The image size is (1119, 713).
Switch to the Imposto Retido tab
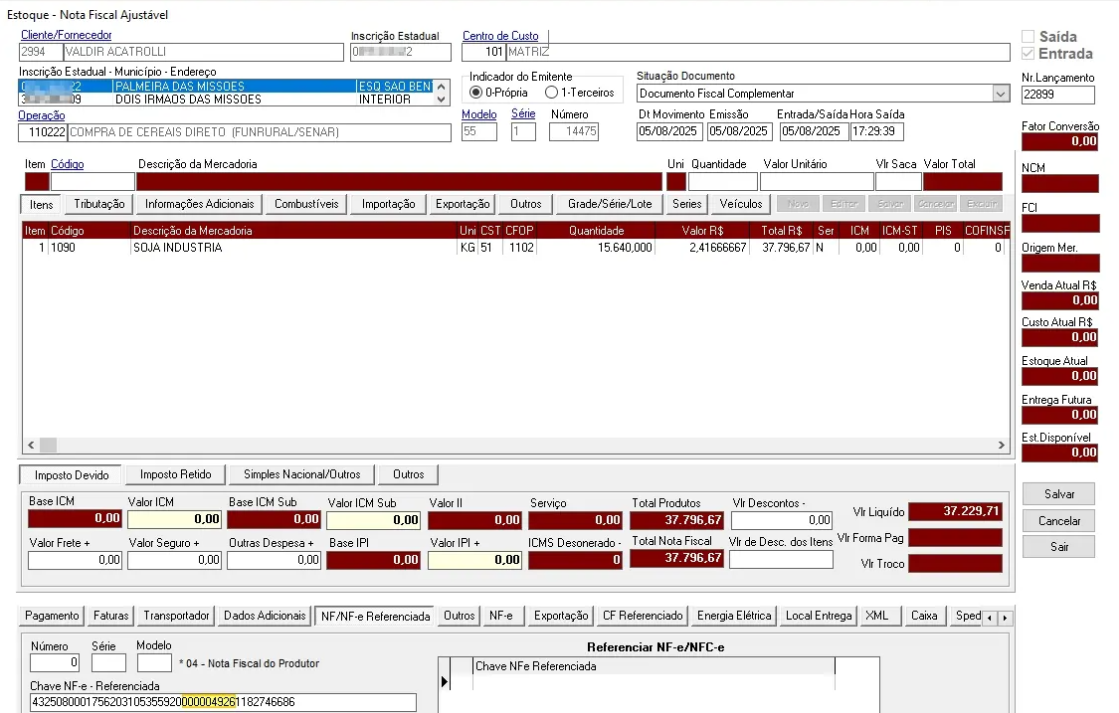(x=176, y=475)
